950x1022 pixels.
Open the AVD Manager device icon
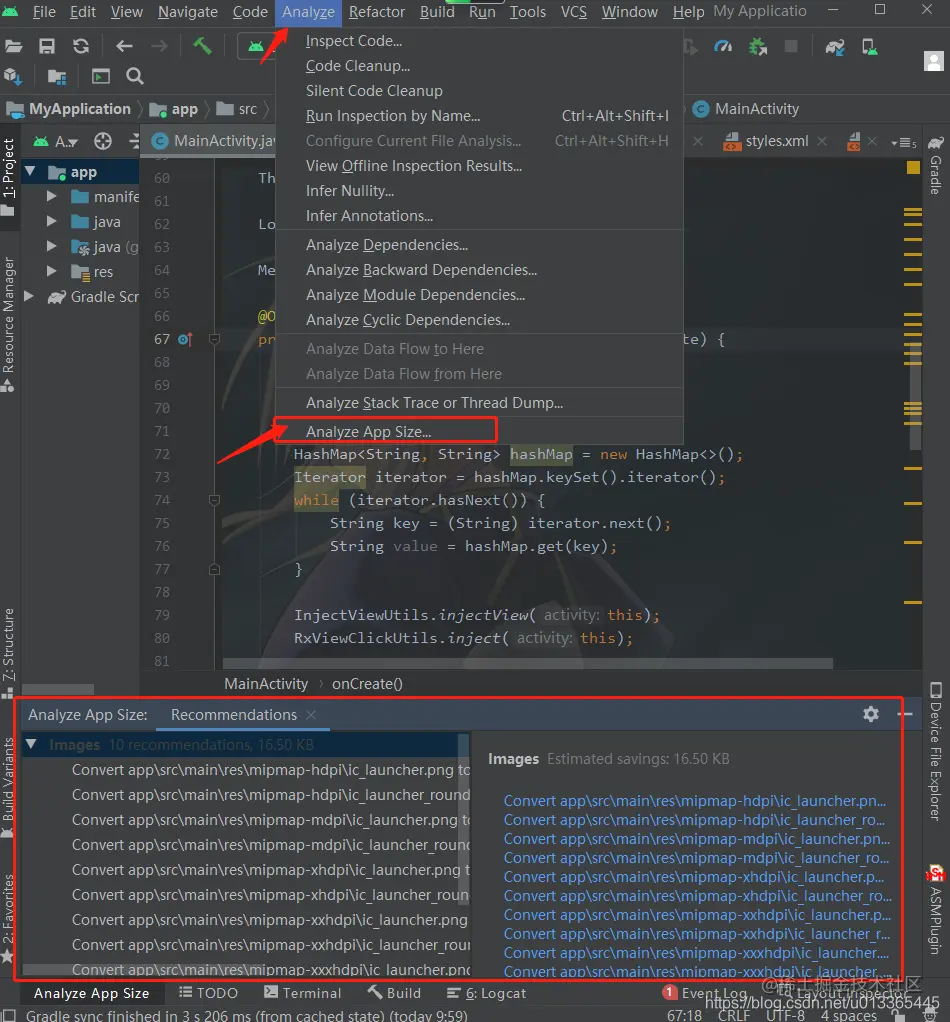pos(870,46)
